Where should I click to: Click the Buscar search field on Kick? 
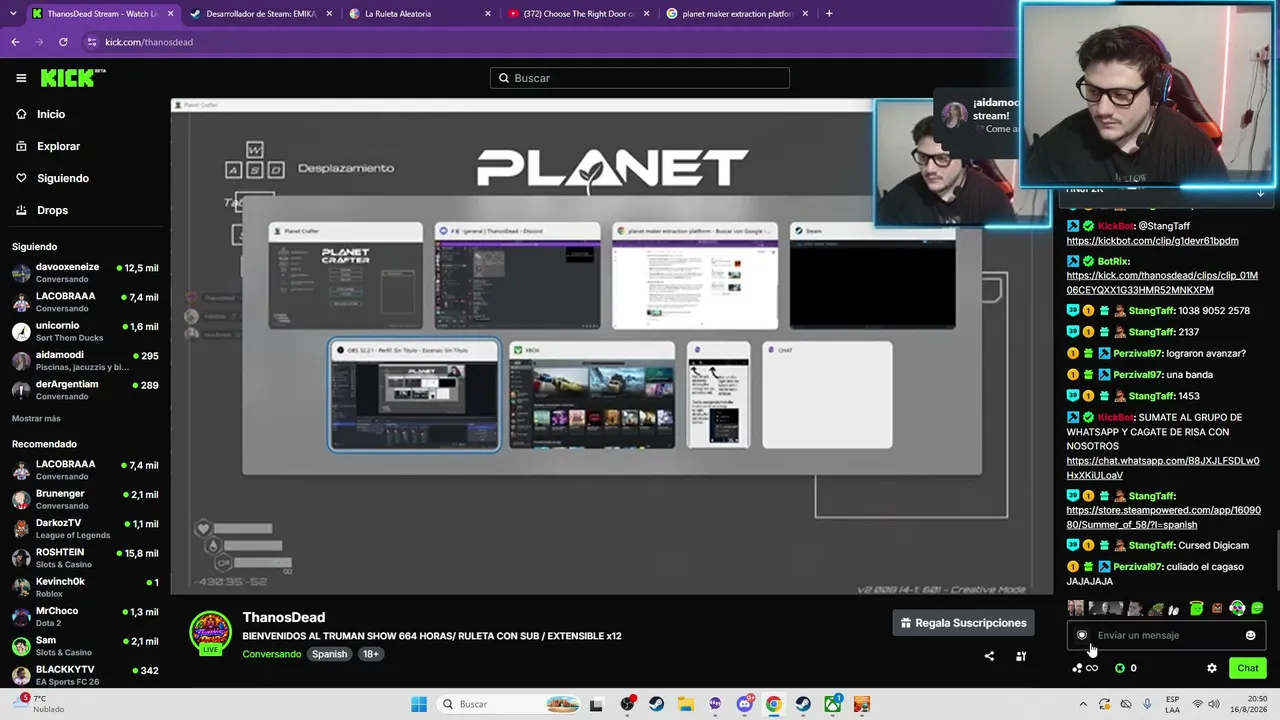tap(640, 78)
